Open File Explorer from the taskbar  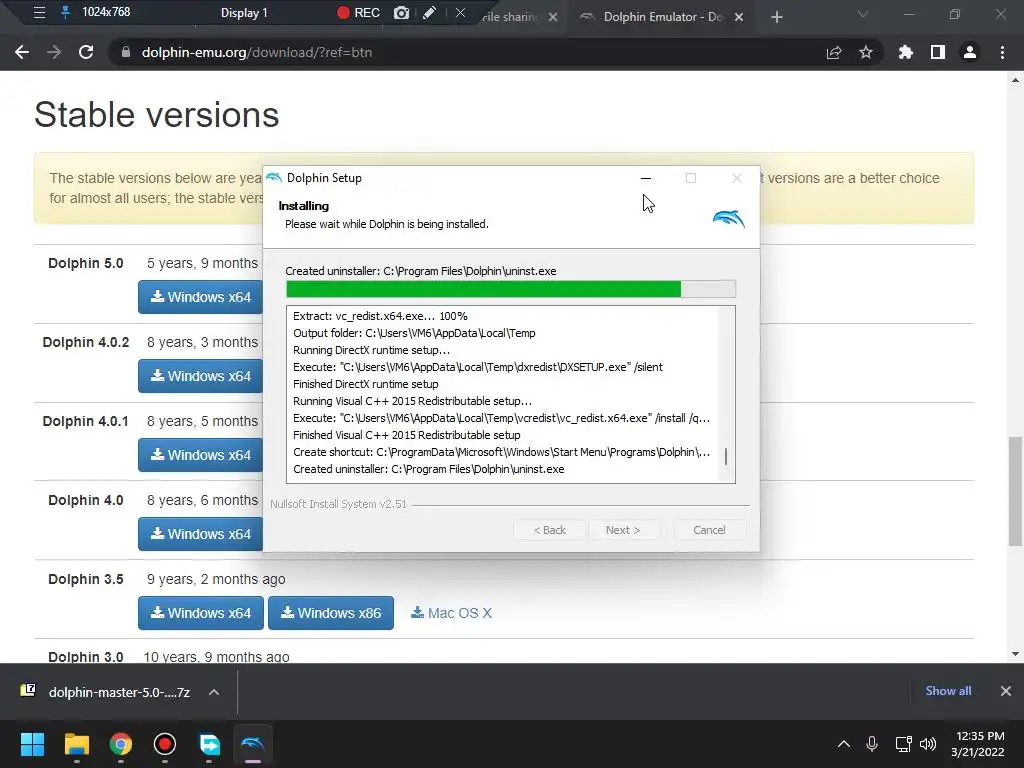(76, 744)
